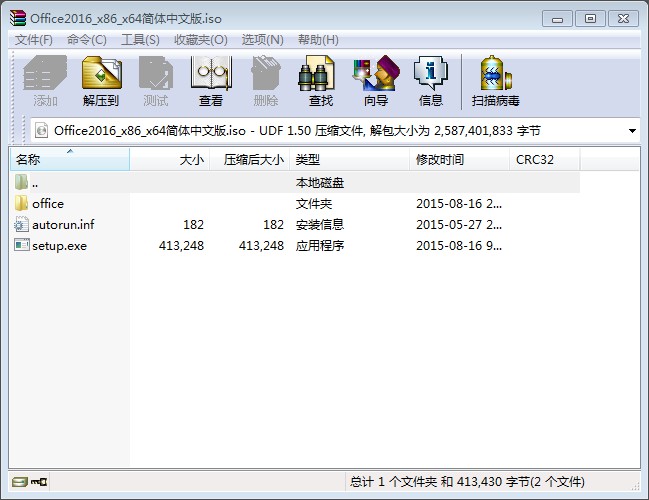Viewport: 649px width, 500px height.
Task: Open the 收藏夹(O) menu
Action: tap(201, 40)
